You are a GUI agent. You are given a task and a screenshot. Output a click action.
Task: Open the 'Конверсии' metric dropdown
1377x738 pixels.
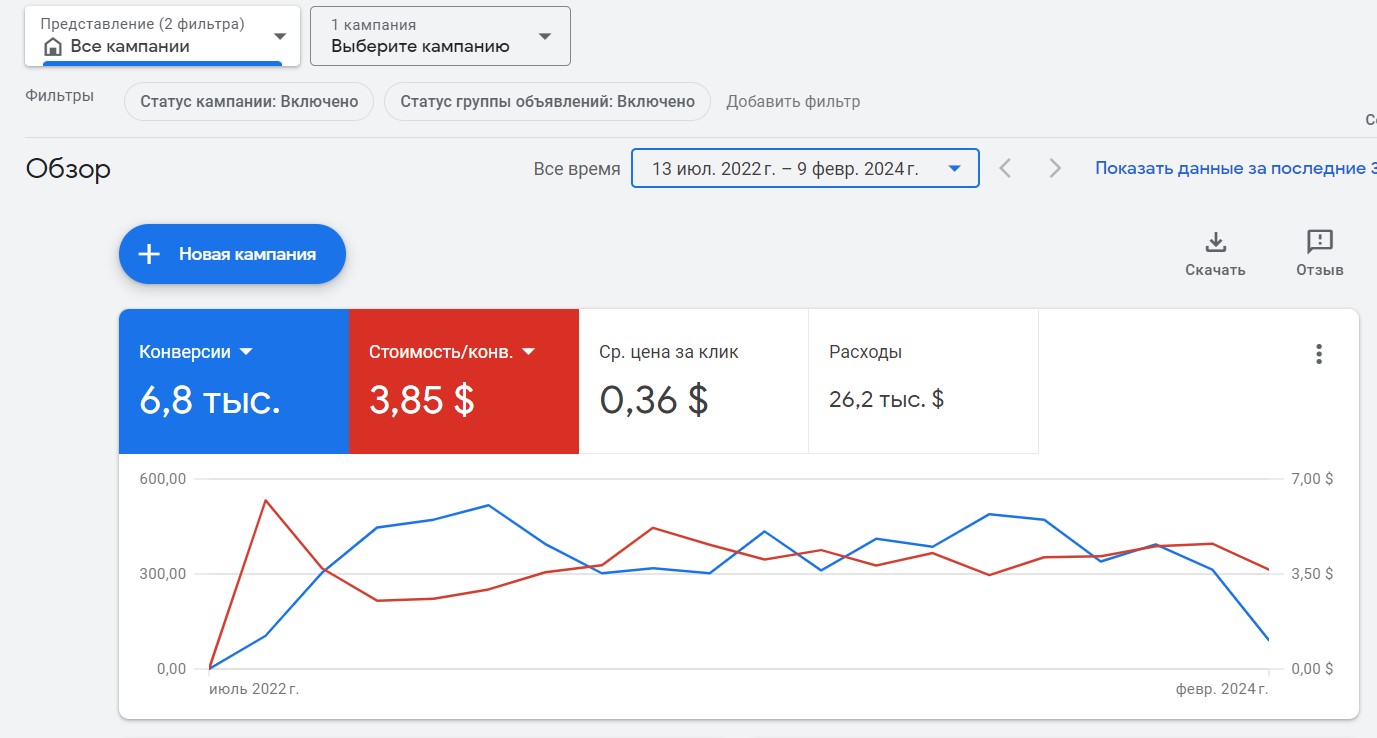(x=196, y=352)
